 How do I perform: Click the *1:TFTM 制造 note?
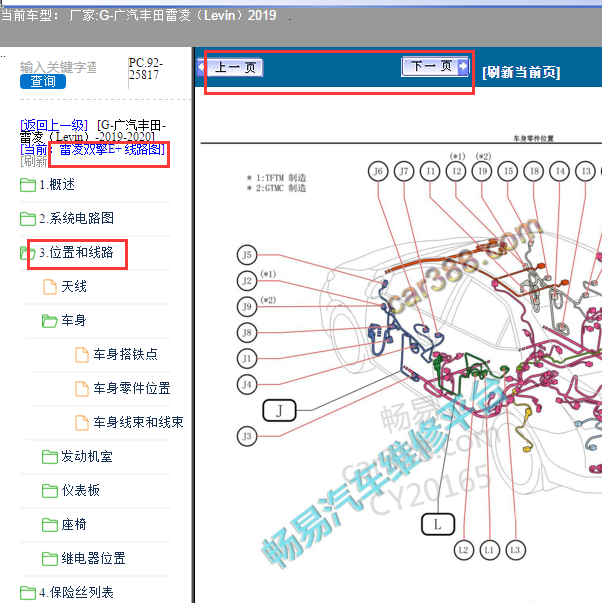click(x=276, y=178)
